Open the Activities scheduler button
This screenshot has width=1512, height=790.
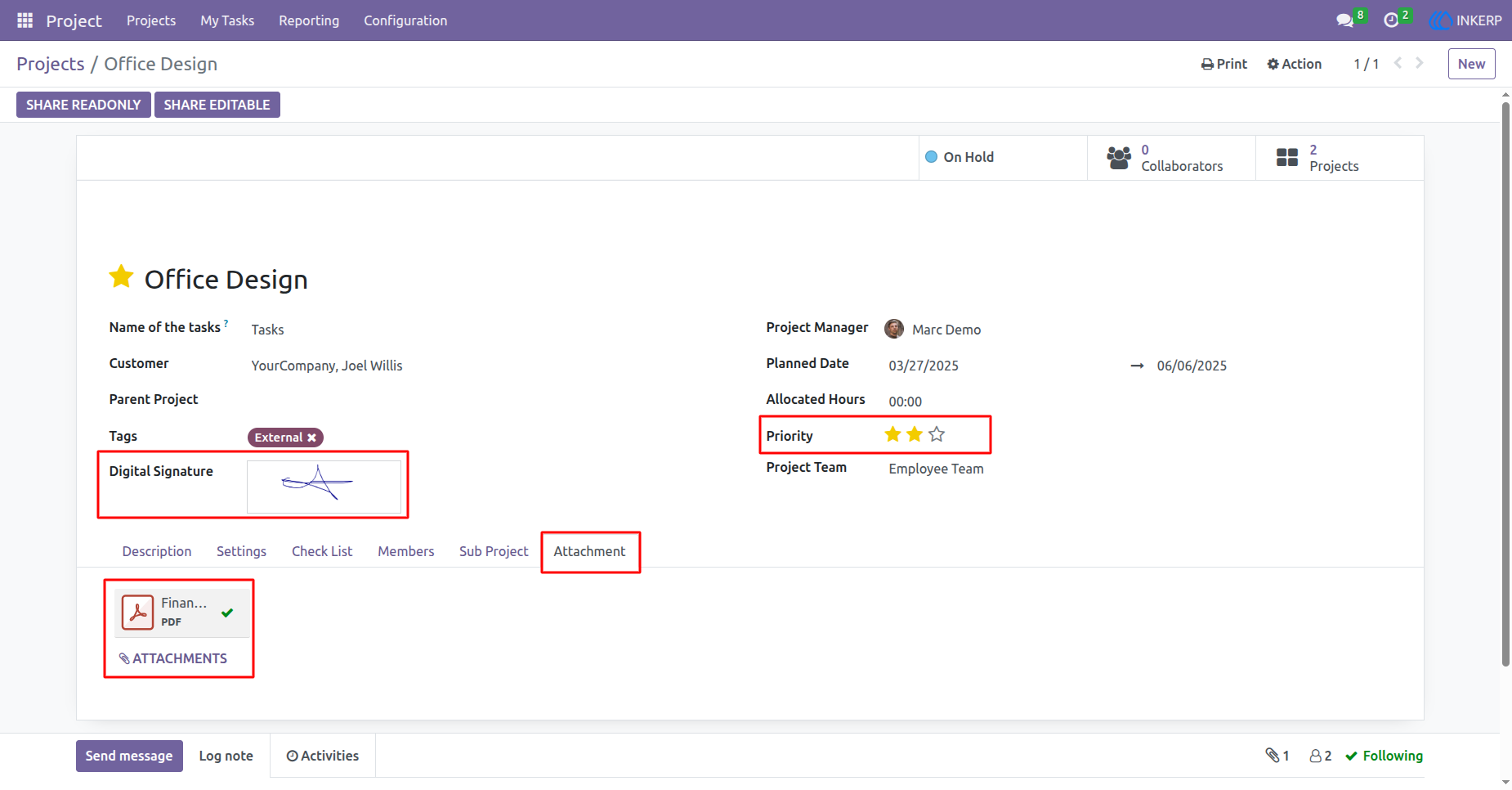tap(323, 756)
